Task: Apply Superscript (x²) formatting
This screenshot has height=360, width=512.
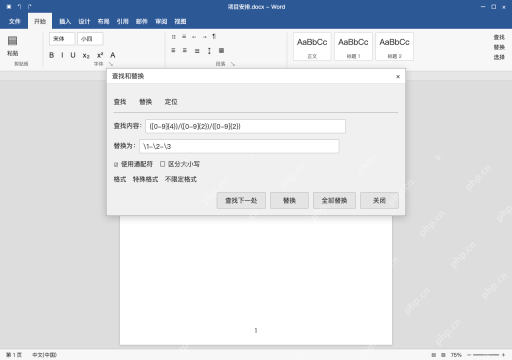Action: point(100,55)
